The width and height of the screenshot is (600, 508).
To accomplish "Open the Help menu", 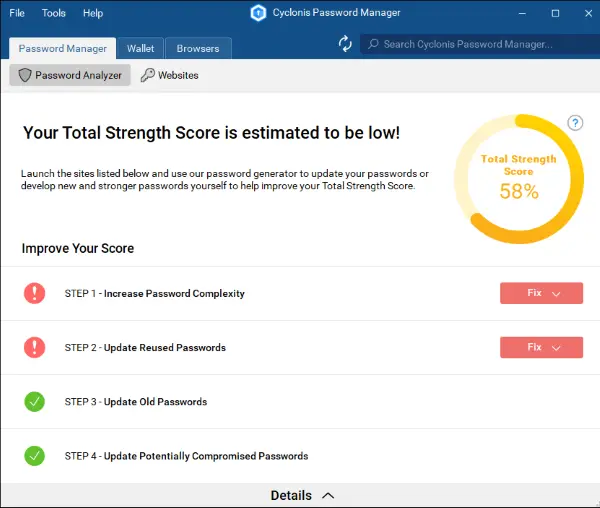I will 93,13.
